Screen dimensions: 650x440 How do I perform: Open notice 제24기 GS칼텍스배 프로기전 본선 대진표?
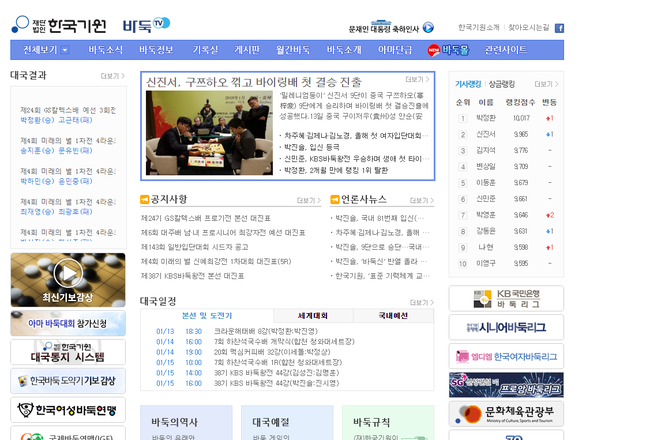pyautogui.click(x=206, y=218)
